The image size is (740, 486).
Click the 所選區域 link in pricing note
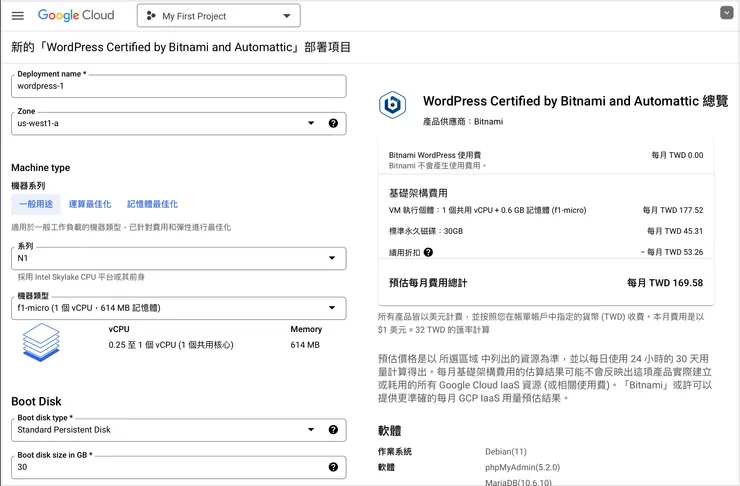pos(458,359)
